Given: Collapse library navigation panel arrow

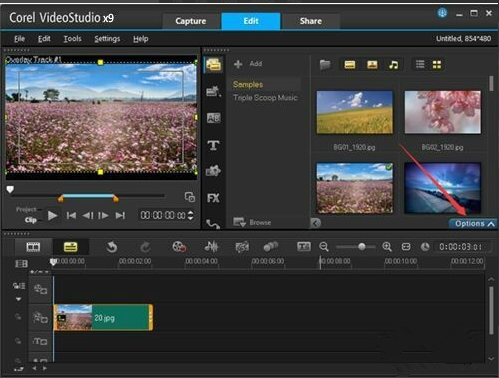Looking at the screenshot, I should tap(315, 223).
